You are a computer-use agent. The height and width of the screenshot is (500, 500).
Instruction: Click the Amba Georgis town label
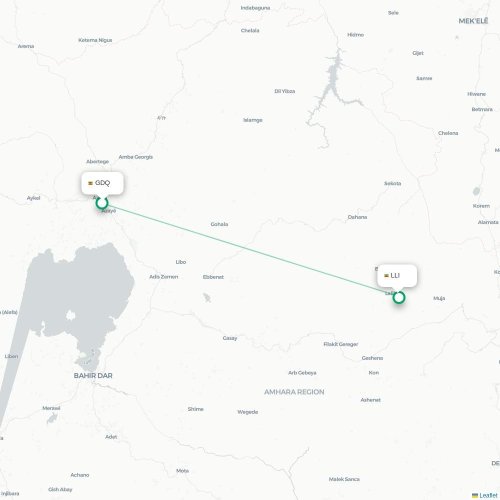pyautogui.click(x=136, y=157)
